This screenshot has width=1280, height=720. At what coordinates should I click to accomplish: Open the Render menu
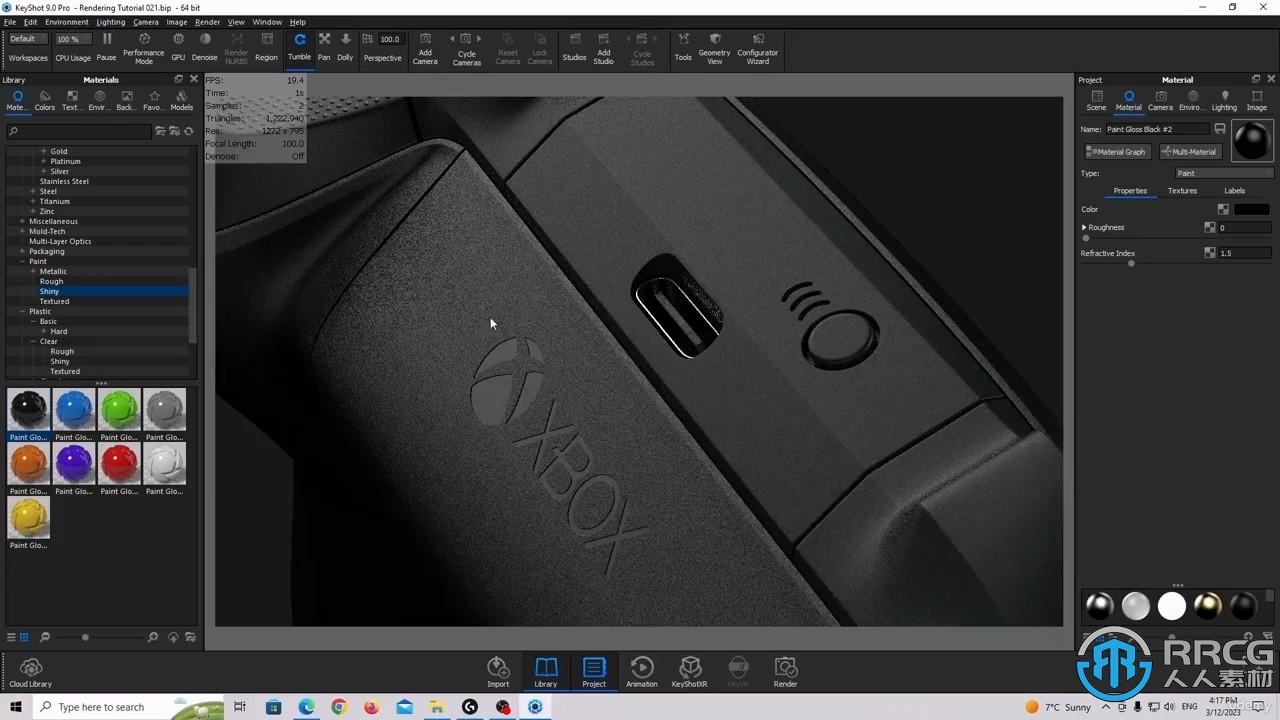click(x=208, y=22)
